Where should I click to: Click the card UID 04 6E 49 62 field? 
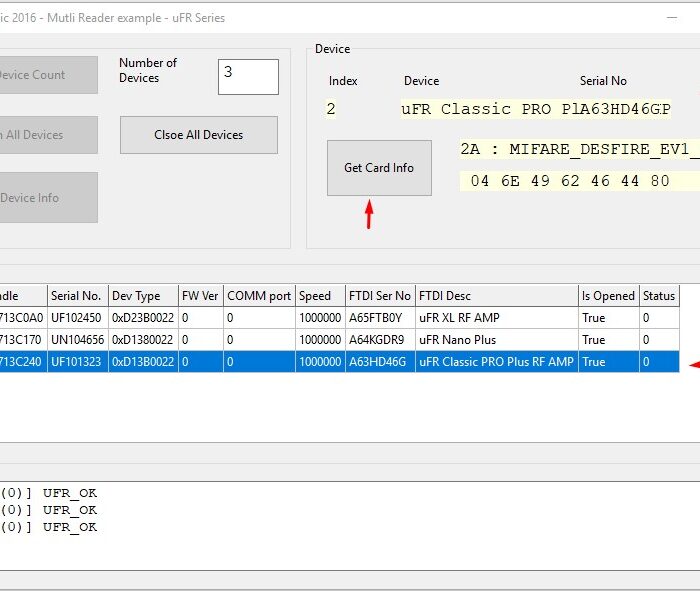(579, 181)
